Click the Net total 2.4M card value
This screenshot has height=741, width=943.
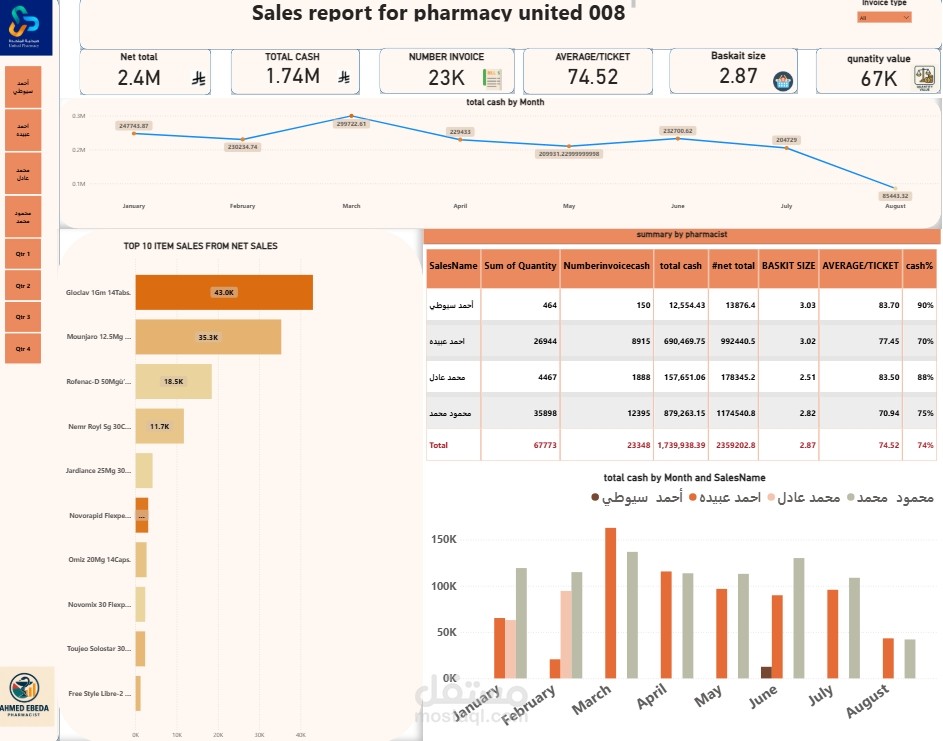[x=139, y=78]
